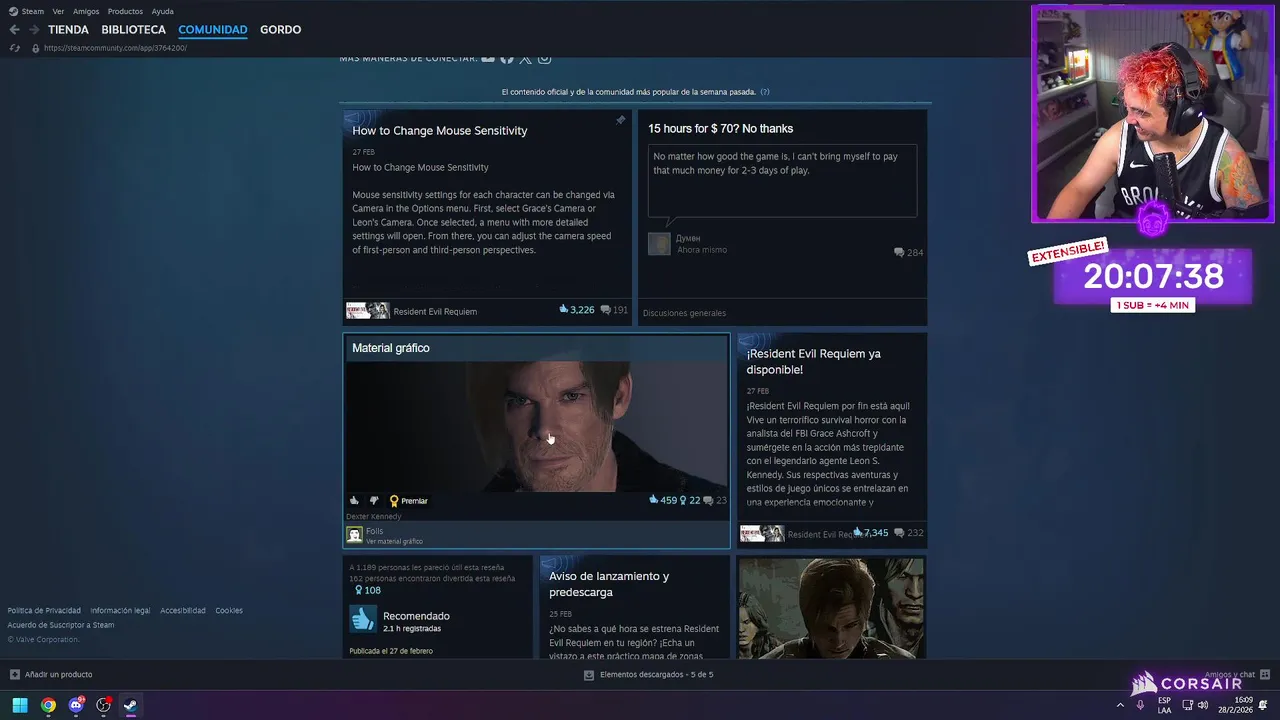Click the steamcommunity URL address bar

[x=115, y=48]
